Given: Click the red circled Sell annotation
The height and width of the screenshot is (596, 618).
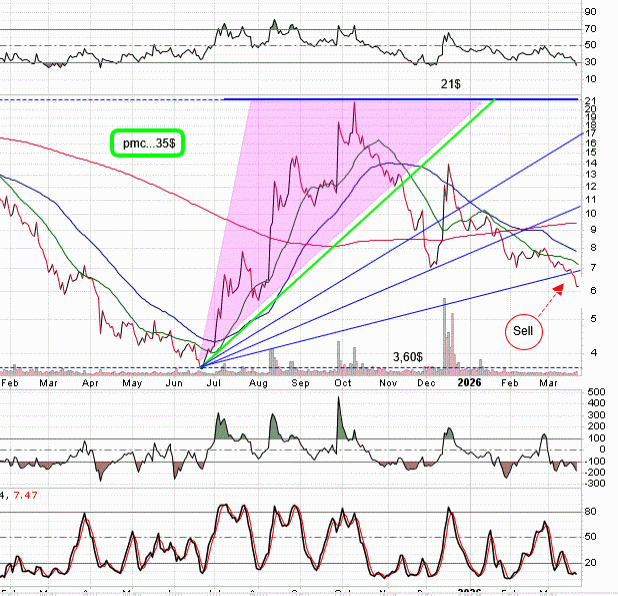Looking at the screenshot, I should [524, 328].
